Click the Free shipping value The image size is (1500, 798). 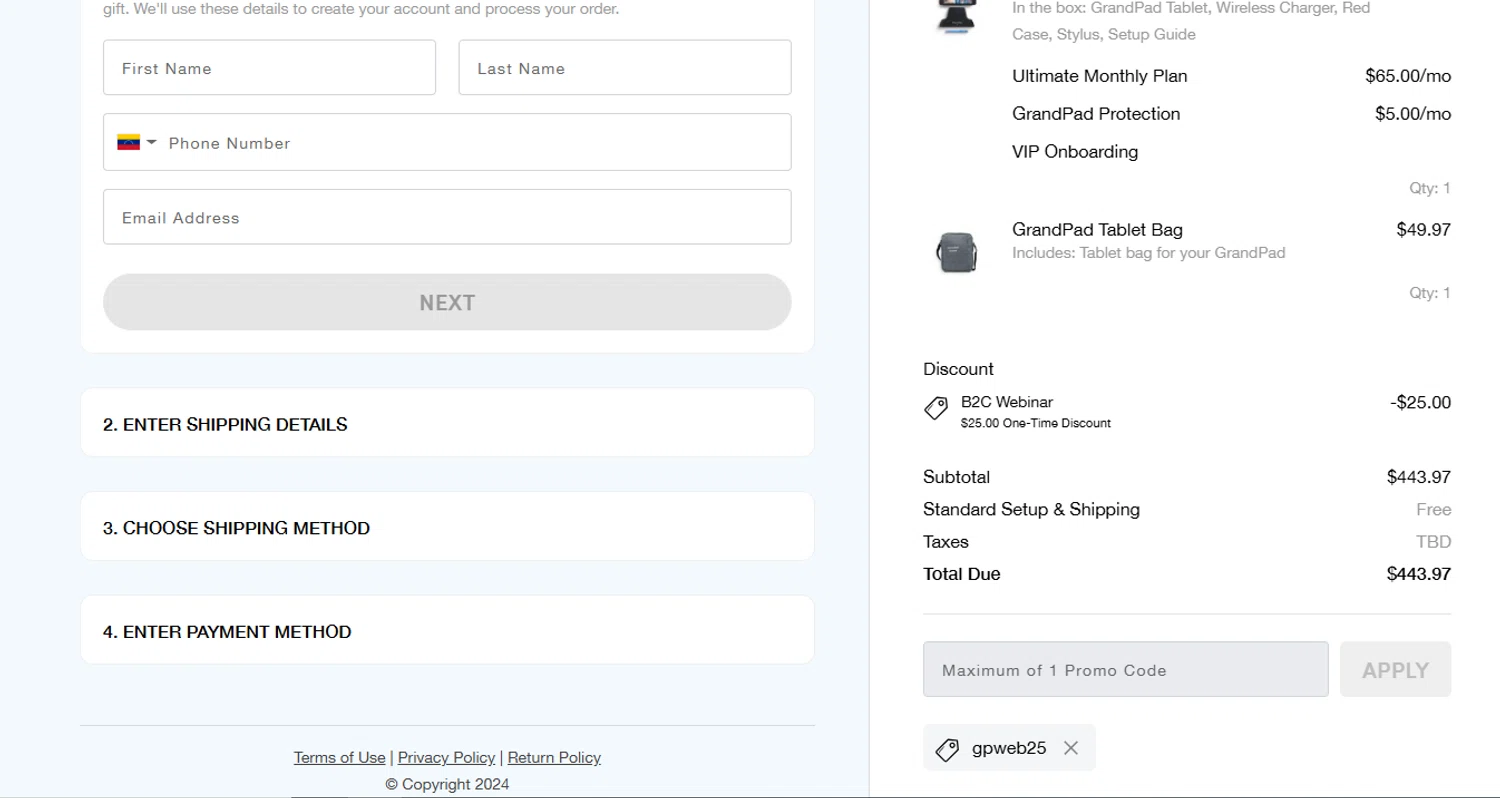point(1433,510)
